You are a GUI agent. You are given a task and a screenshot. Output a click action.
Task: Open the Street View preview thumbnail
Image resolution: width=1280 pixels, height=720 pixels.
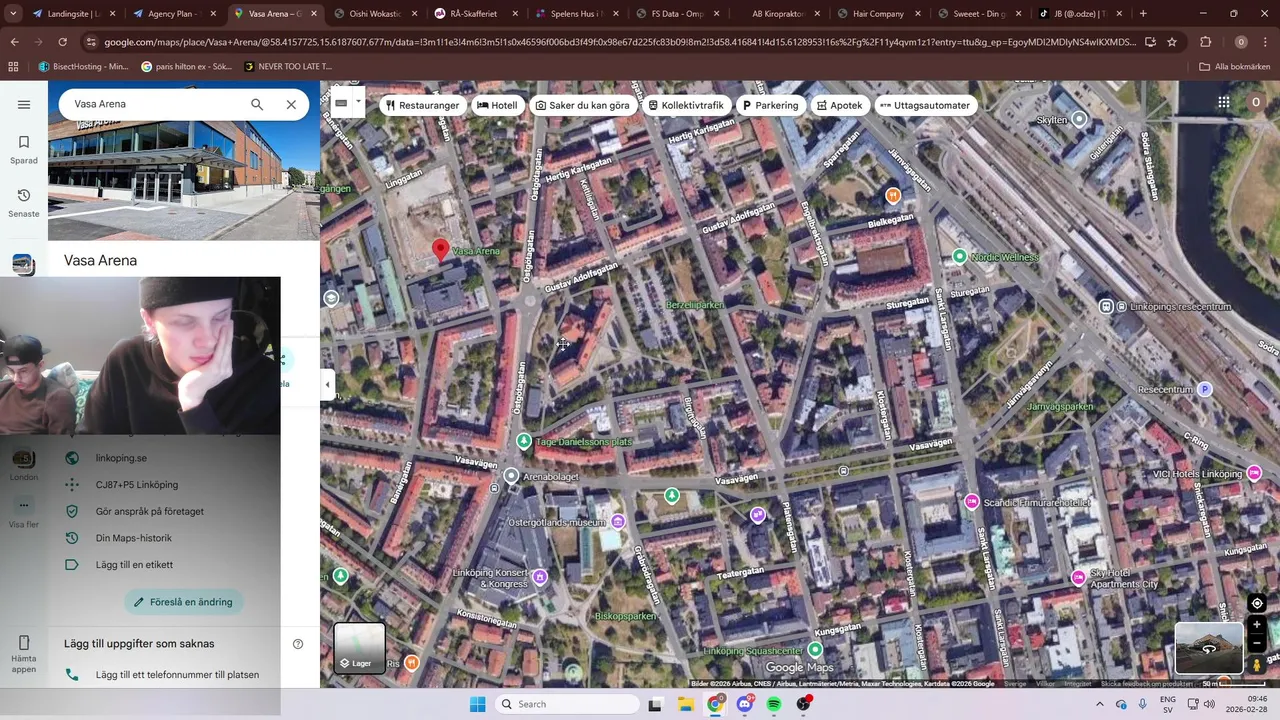pos(1209,648)
